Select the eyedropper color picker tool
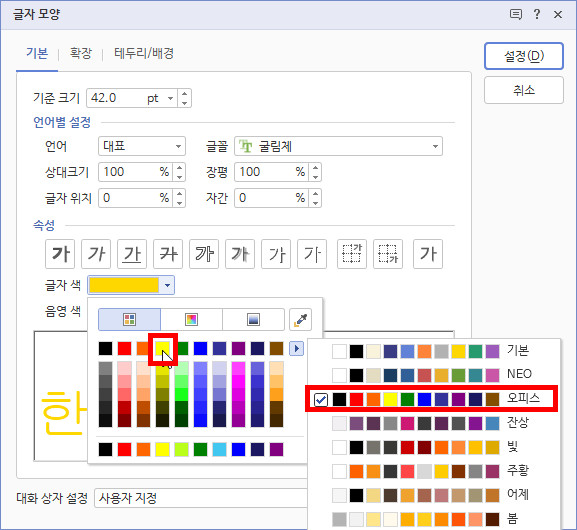 coord(301,319)
